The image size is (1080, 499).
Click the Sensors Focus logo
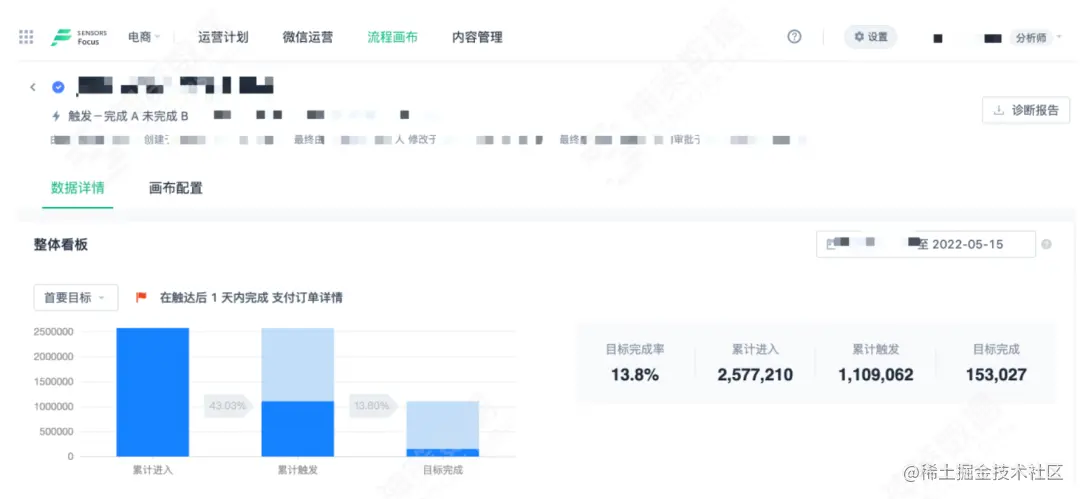click(80, 37)
